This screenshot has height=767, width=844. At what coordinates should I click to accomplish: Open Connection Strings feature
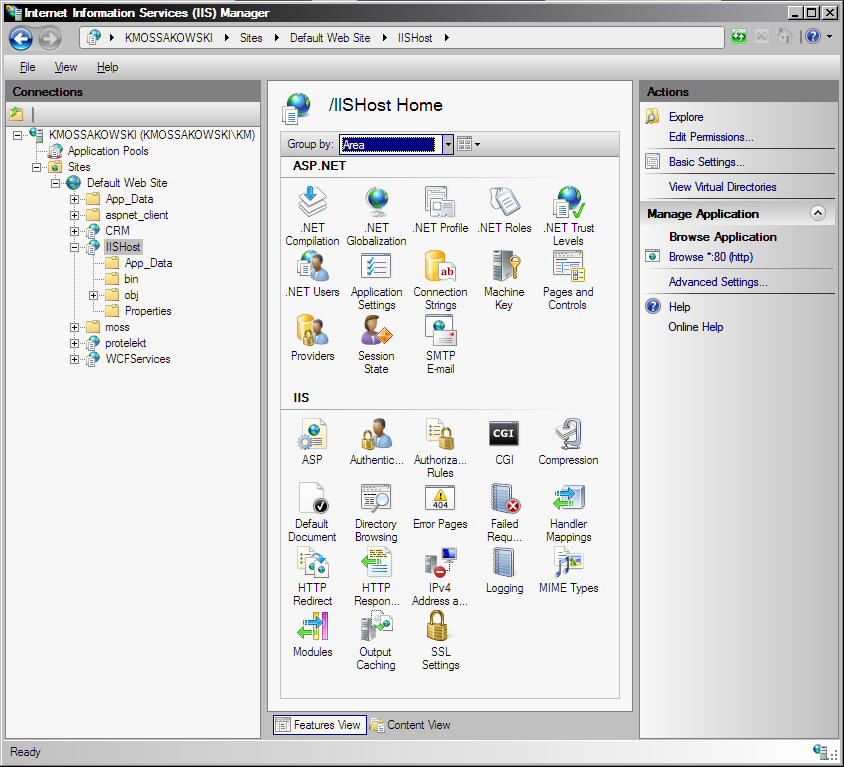coord(440,280)
